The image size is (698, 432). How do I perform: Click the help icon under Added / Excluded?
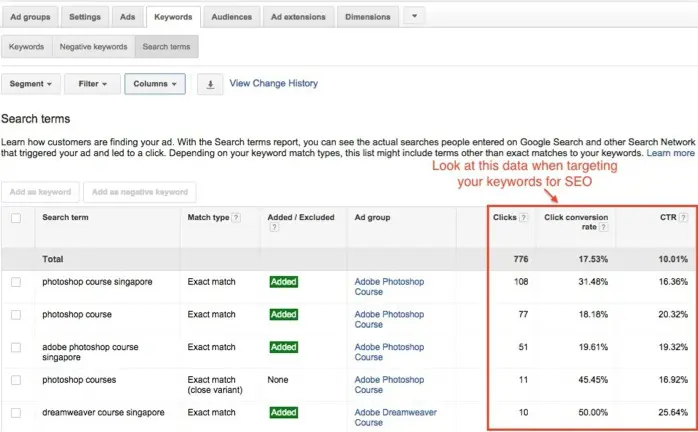coord(274,228)
